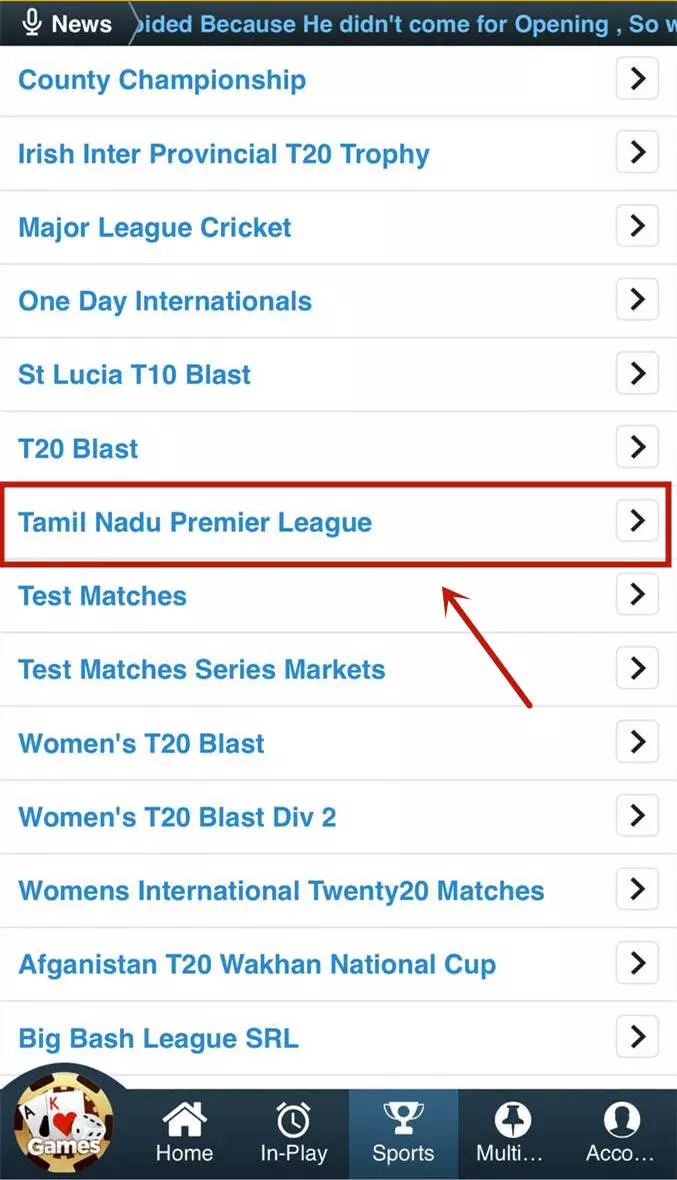Open Major League Cricket
The image size is (677, 1180).
154,227
